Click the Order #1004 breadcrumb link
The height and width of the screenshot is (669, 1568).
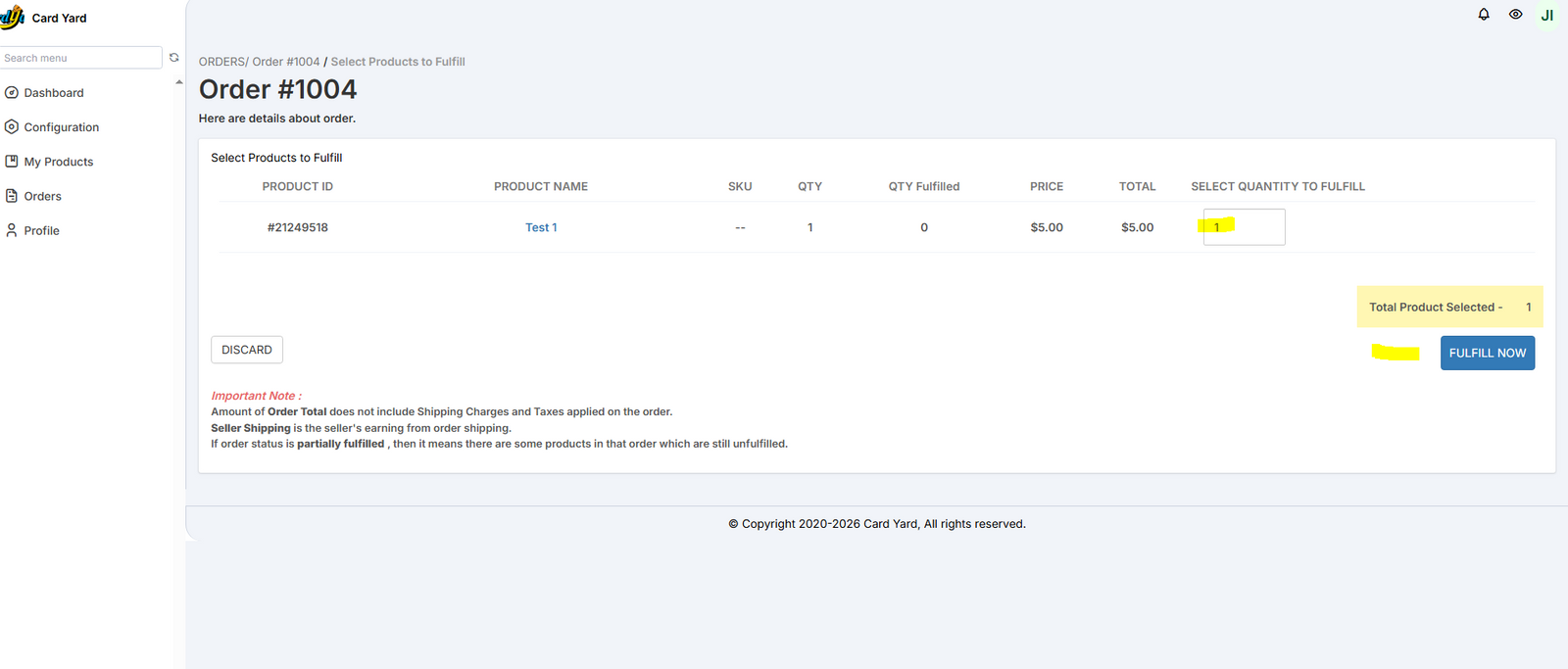point(286,62)
